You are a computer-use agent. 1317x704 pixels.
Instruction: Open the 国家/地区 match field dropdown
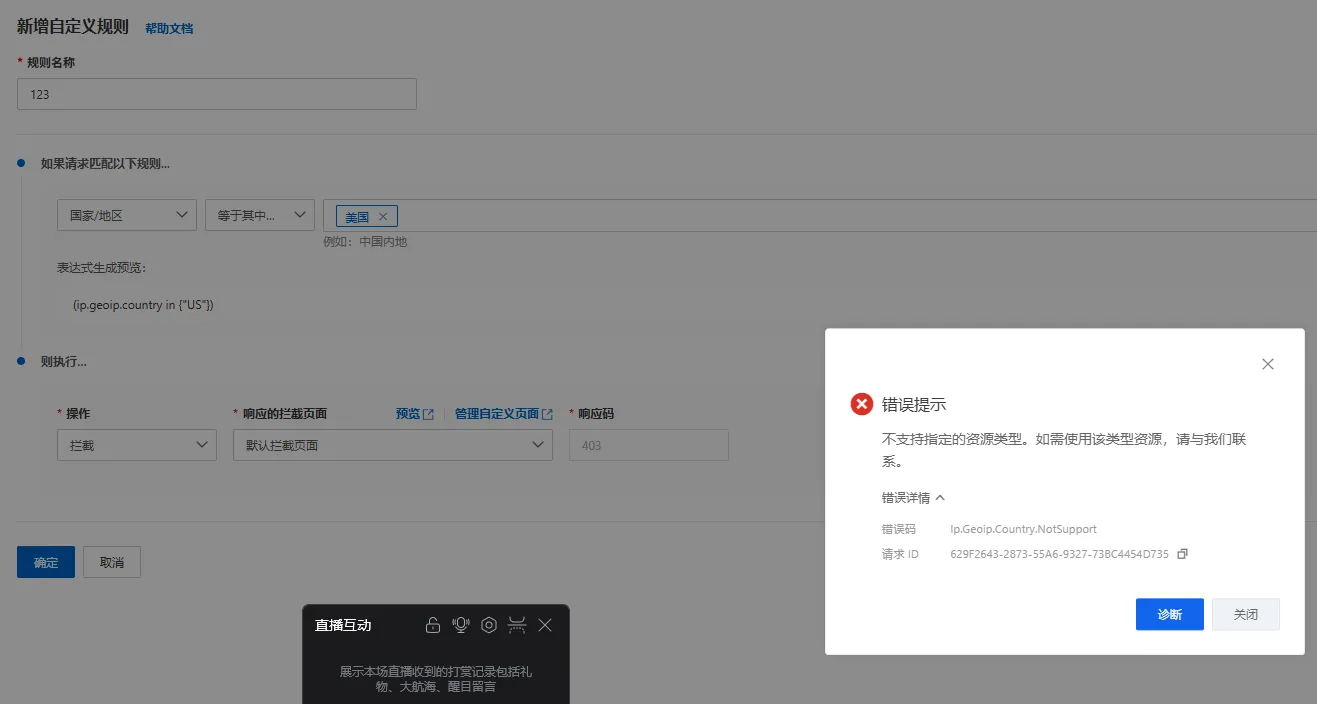click(126, 215)
